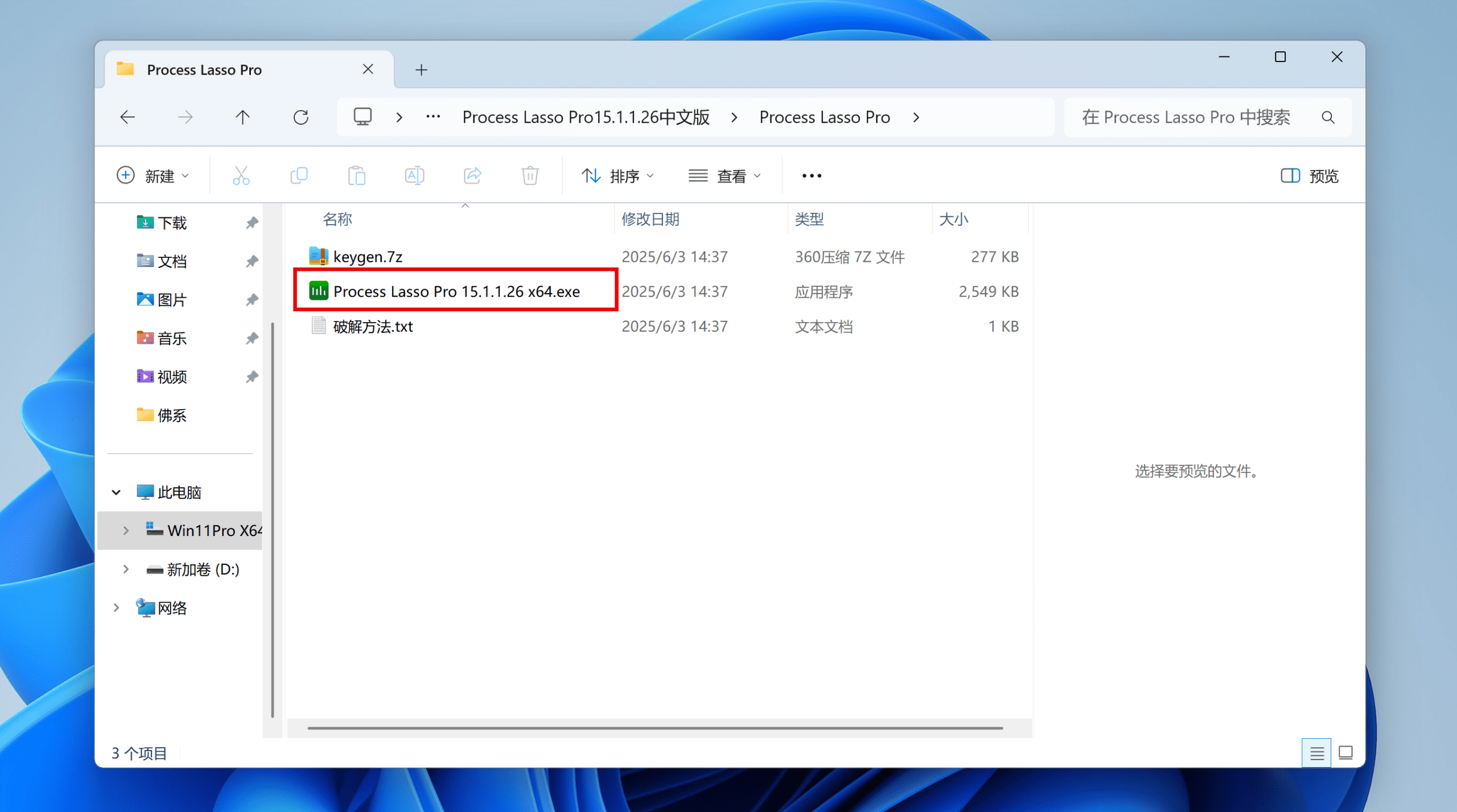Click the Rename icon in toolbar
This screenshot has width=1457, height=812.
pos(414,176)
